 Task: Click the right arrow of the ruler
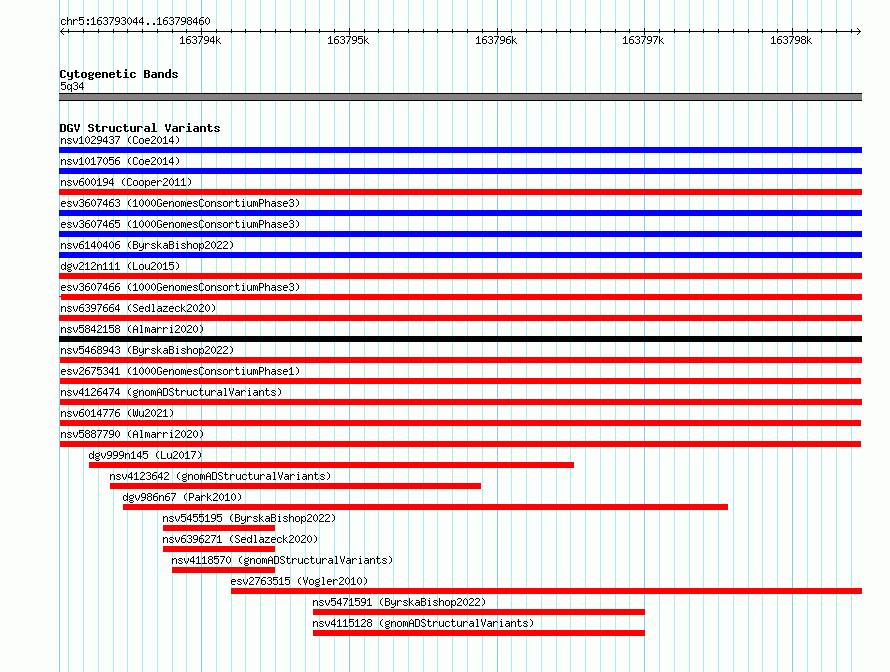click(x=858, y=31)
